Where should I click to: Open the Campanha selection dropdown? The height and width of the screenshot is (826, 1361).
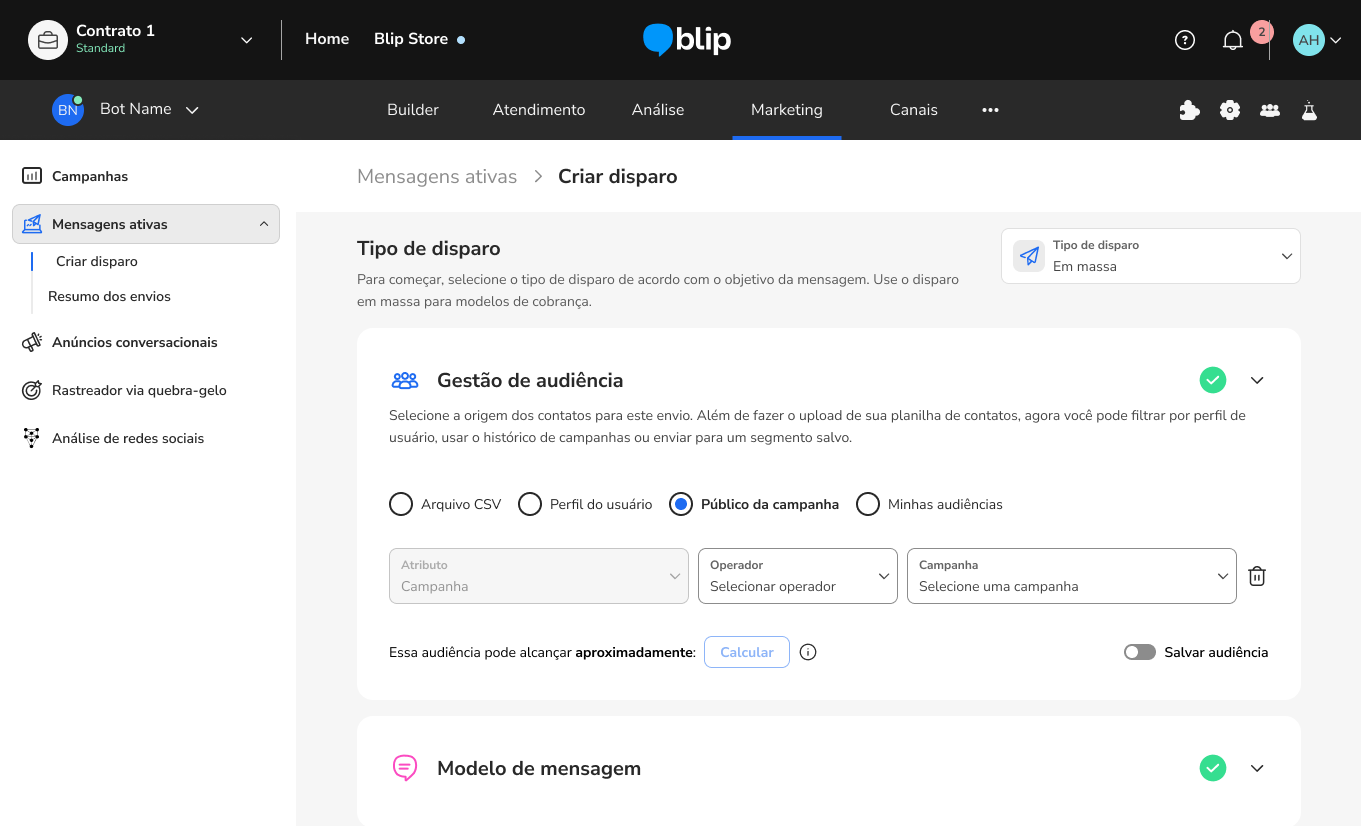point(1071,576)
